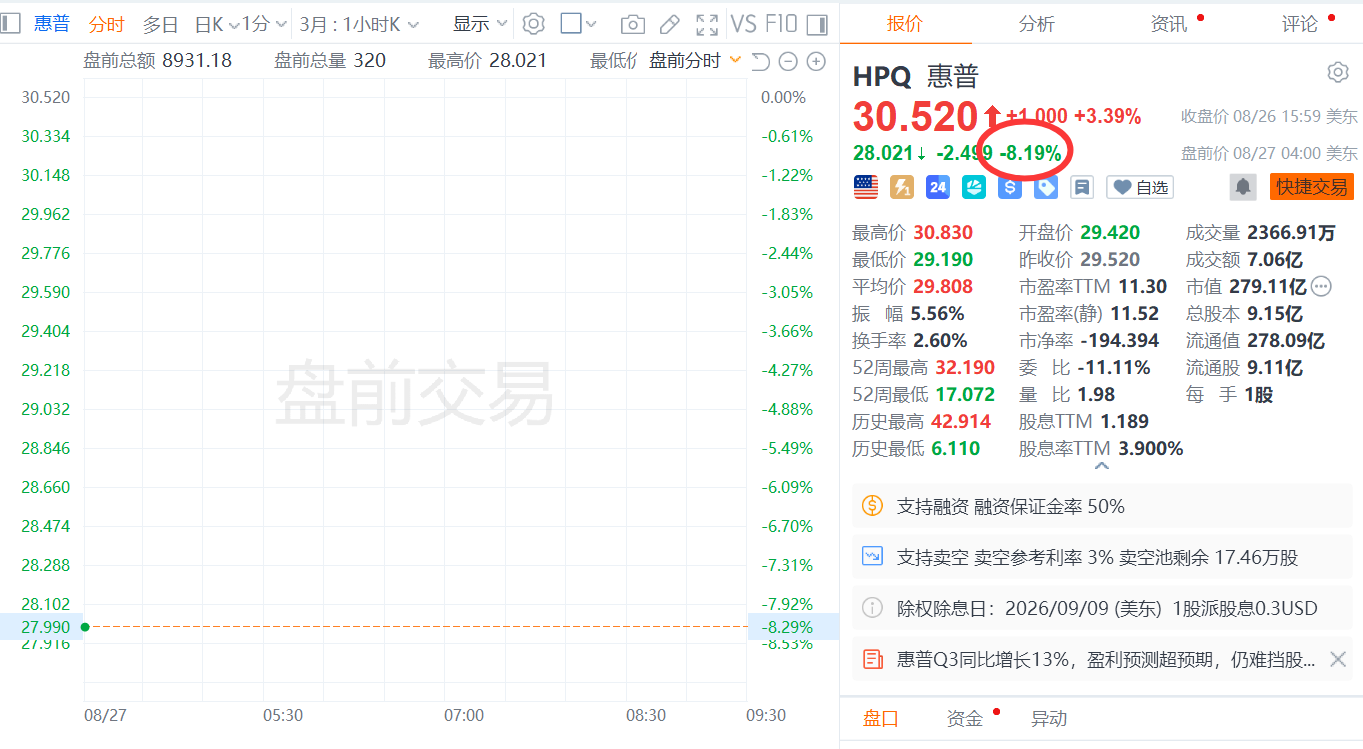Select the pencil drawing tool
This screenshot has height=749, width=1363.
point(669,24)
